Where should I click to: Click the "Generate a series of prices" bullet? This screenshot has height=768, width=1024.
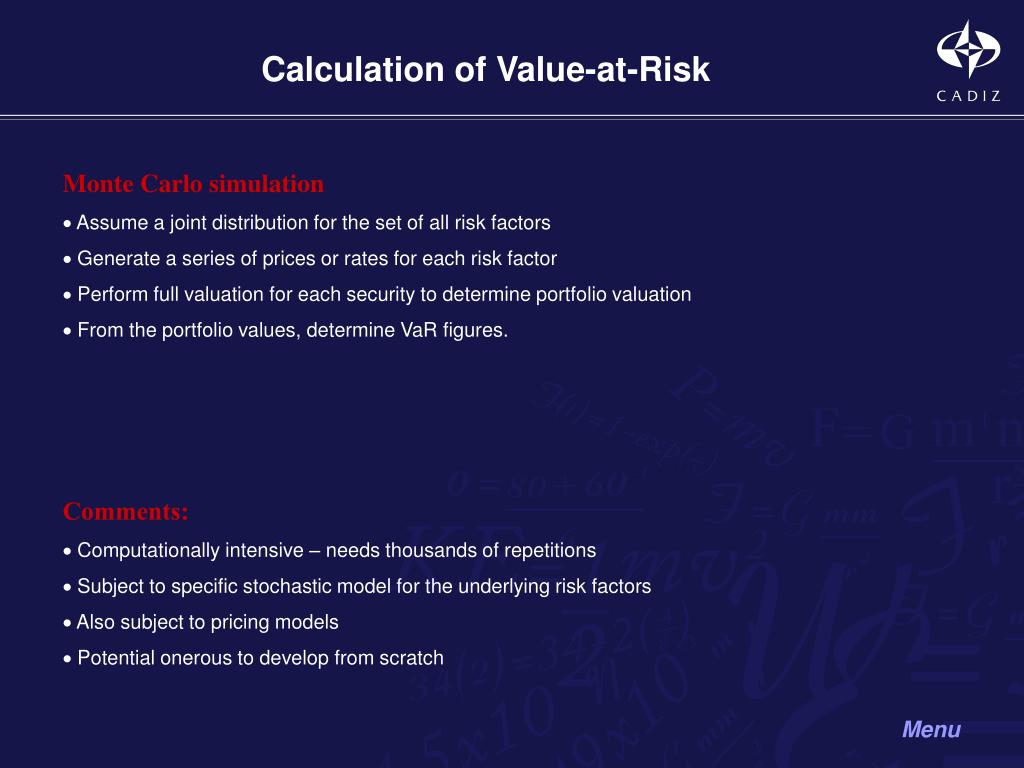pyautogui.click(x=310, y=259)
